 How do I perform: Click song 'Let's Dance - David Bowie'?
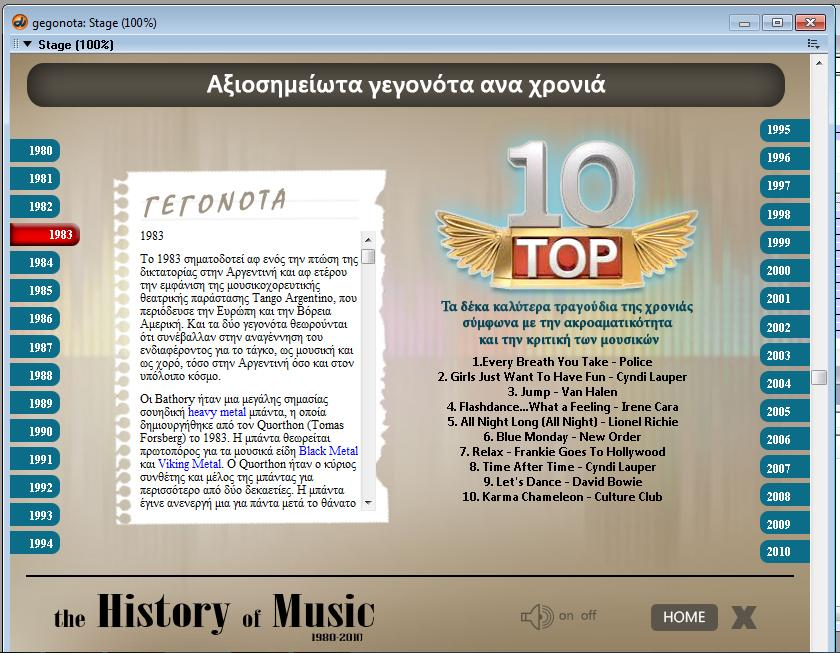pos(562,482)
